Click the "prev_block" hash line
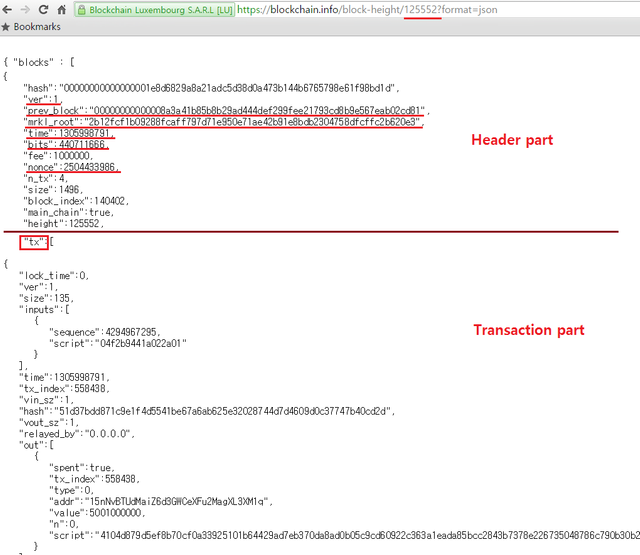The height and width of the screenshot is (555, 640). click(227, 111)
